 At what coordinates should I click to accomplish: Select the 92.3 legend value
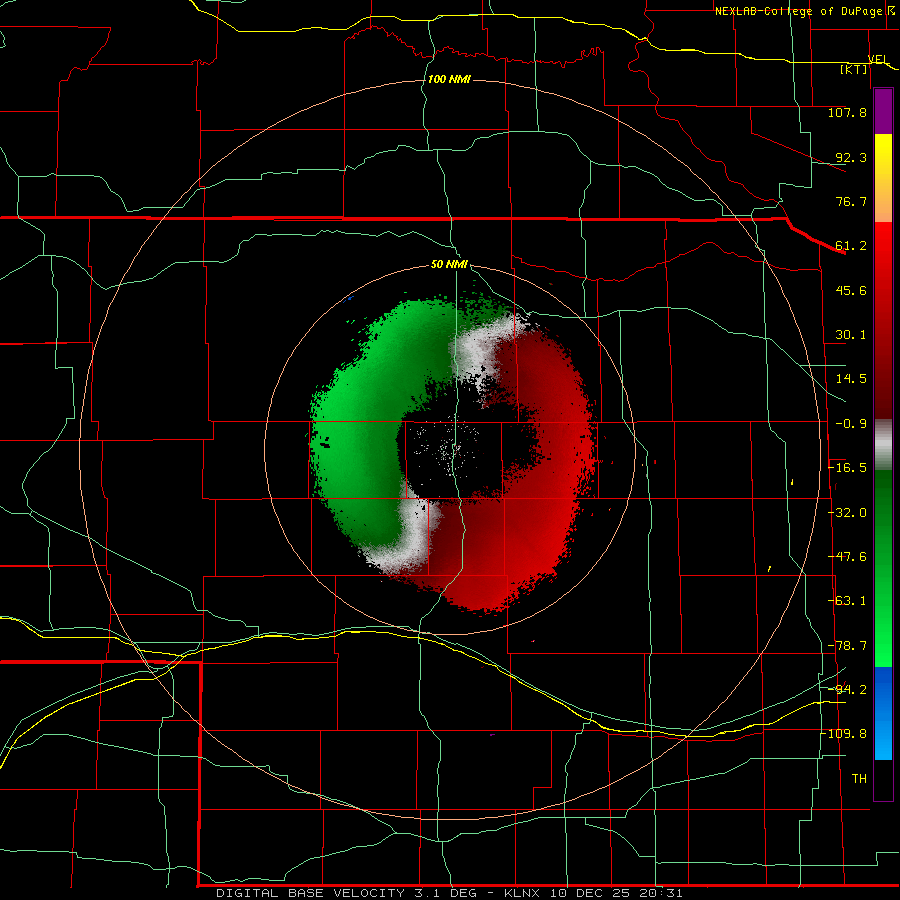tap(851, 157)
